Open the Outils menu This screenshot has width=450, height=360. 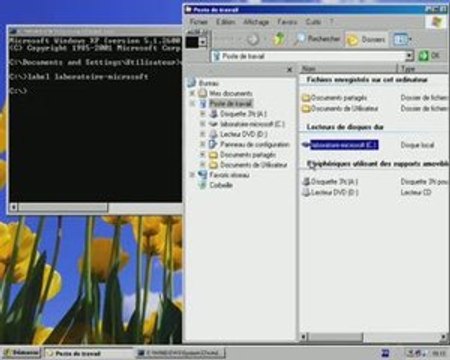pyautogui.click(x=313, y=22)
